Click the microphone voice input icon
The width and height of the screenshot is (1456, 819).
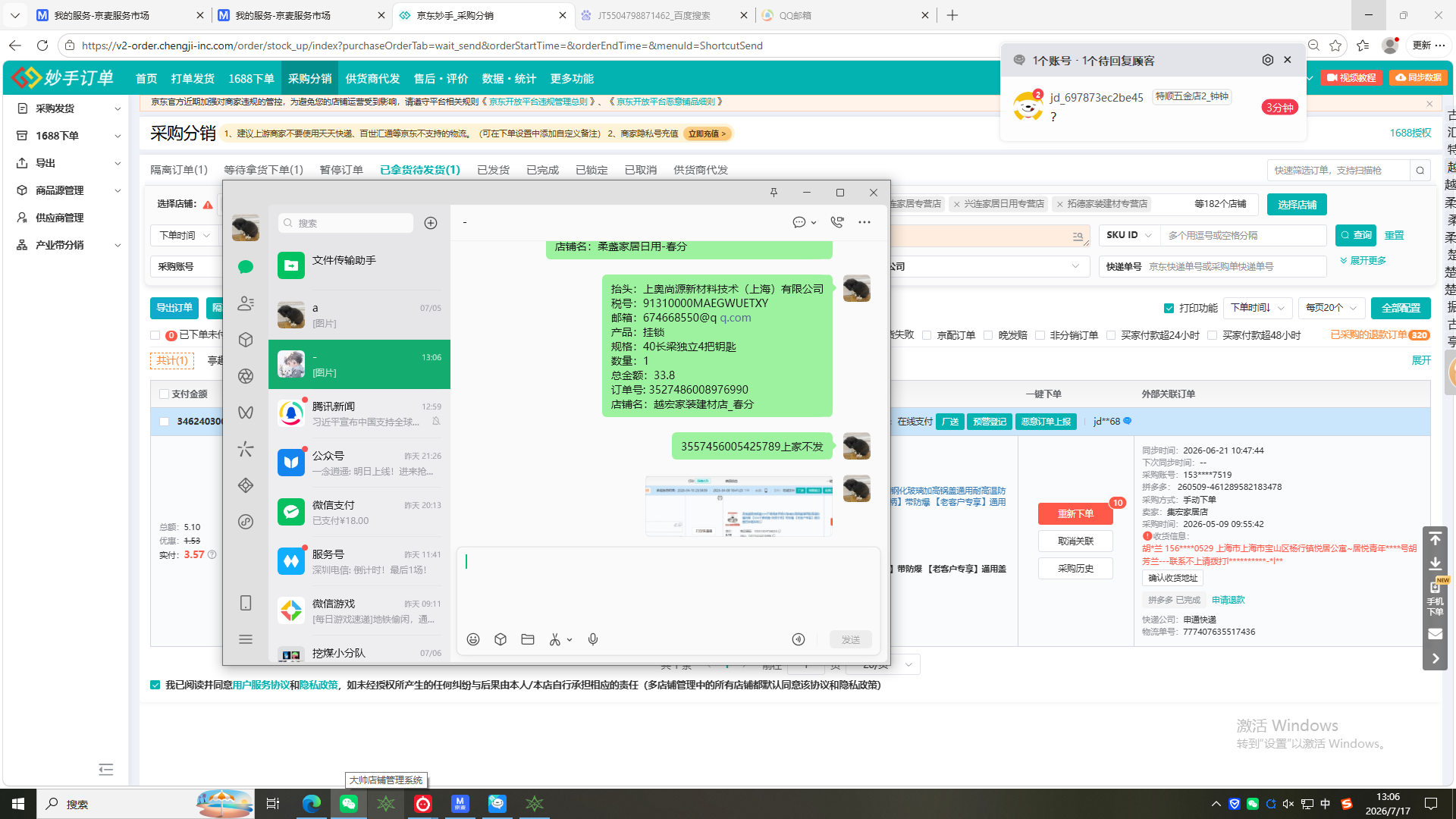593,639
